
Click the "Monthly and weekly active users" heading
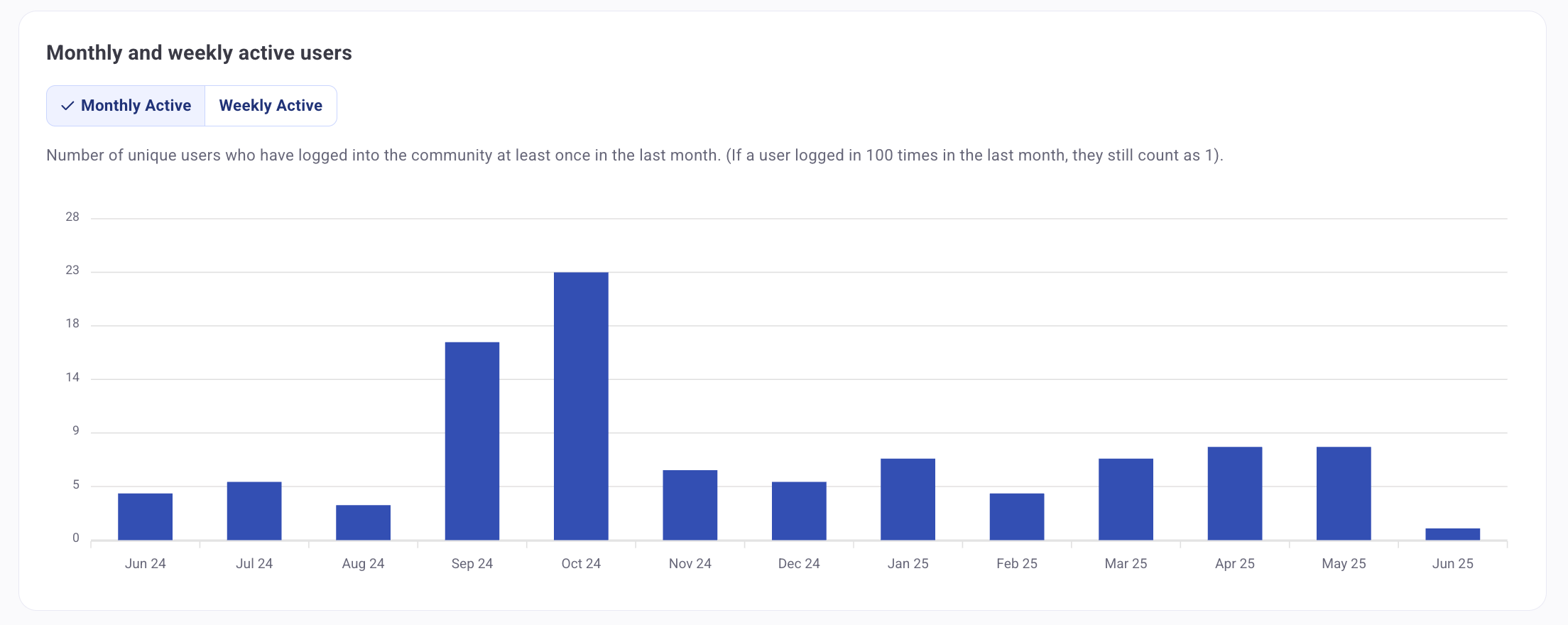point(199,53)
